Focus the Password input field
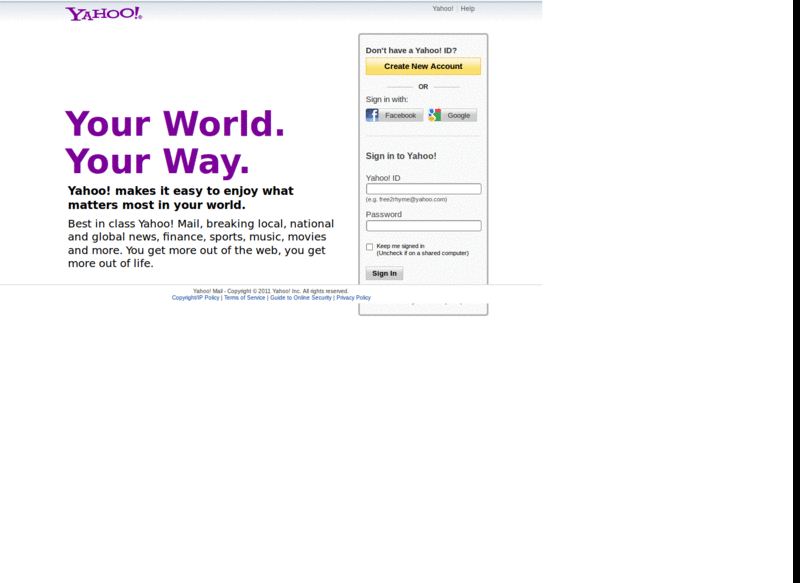The height and width of the screenshot is (583, 800). tap(423, 225)
